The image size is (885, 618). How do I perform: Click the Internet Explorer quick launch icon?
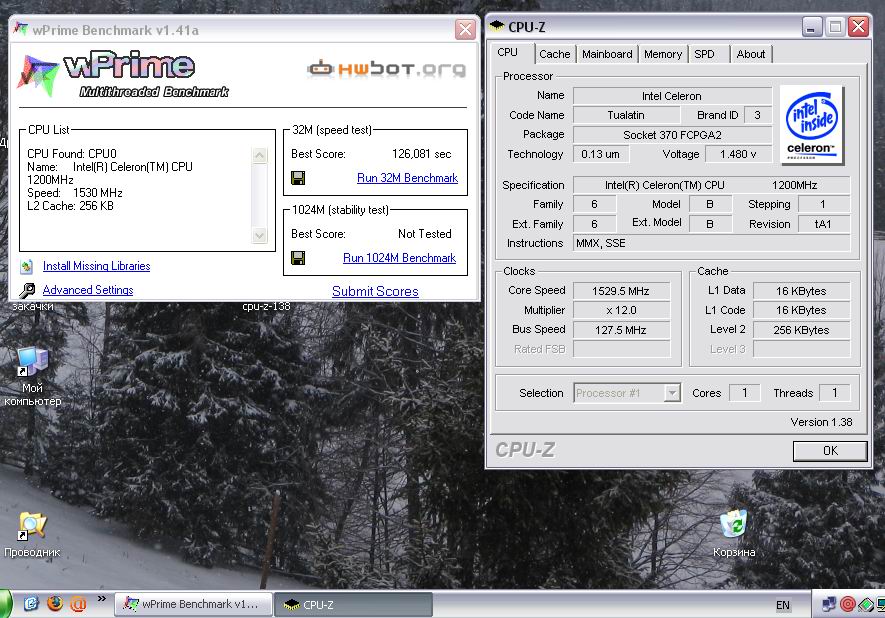pos(31,604)
